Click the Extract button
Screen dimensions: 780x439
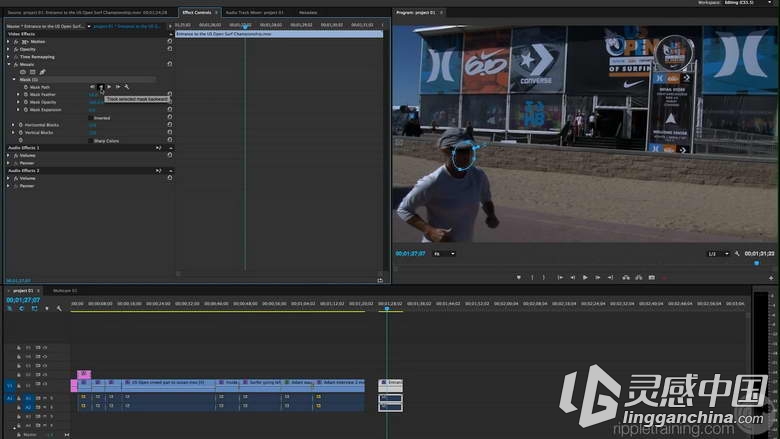point(639,277)
